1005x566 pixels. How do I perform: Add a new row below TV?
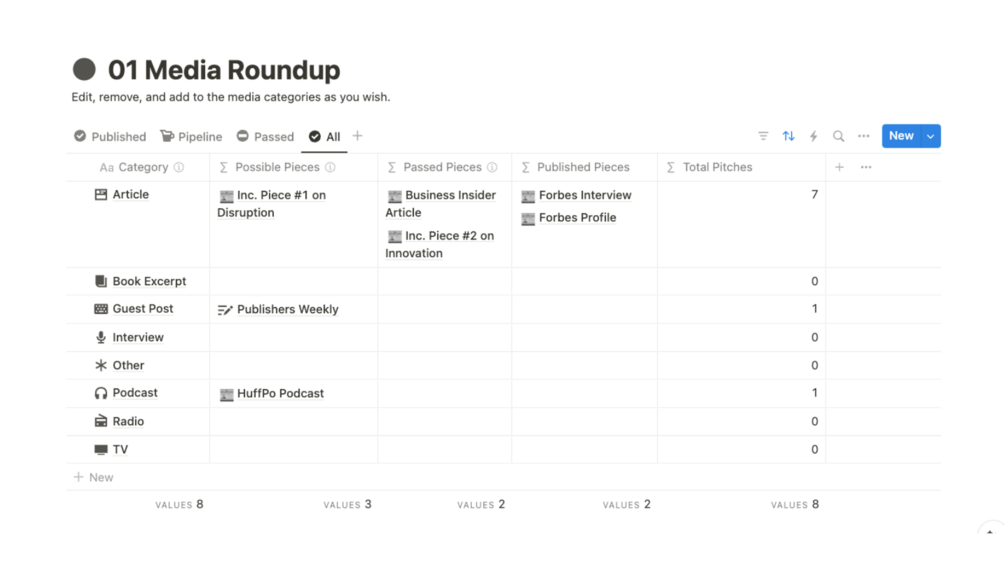[x=94, y=477]
